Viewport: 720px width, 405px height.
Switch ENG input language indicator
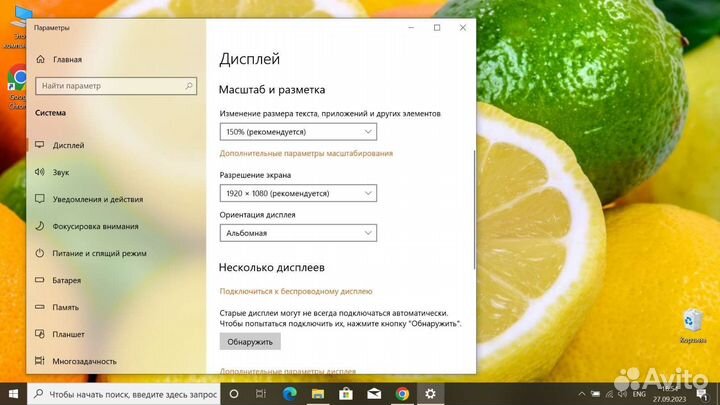pos(639,394)
